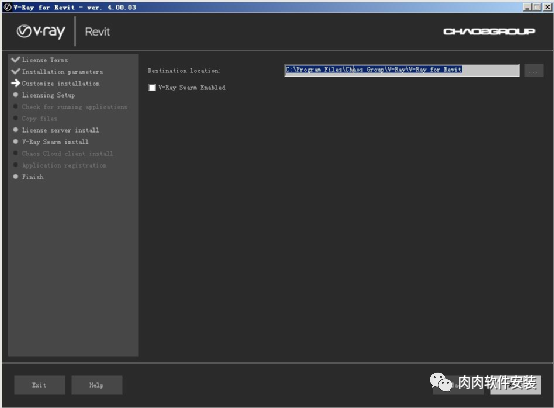Click the checkmark next to License Terms
The image size is (554, 408).
click(x=16, y=59)
